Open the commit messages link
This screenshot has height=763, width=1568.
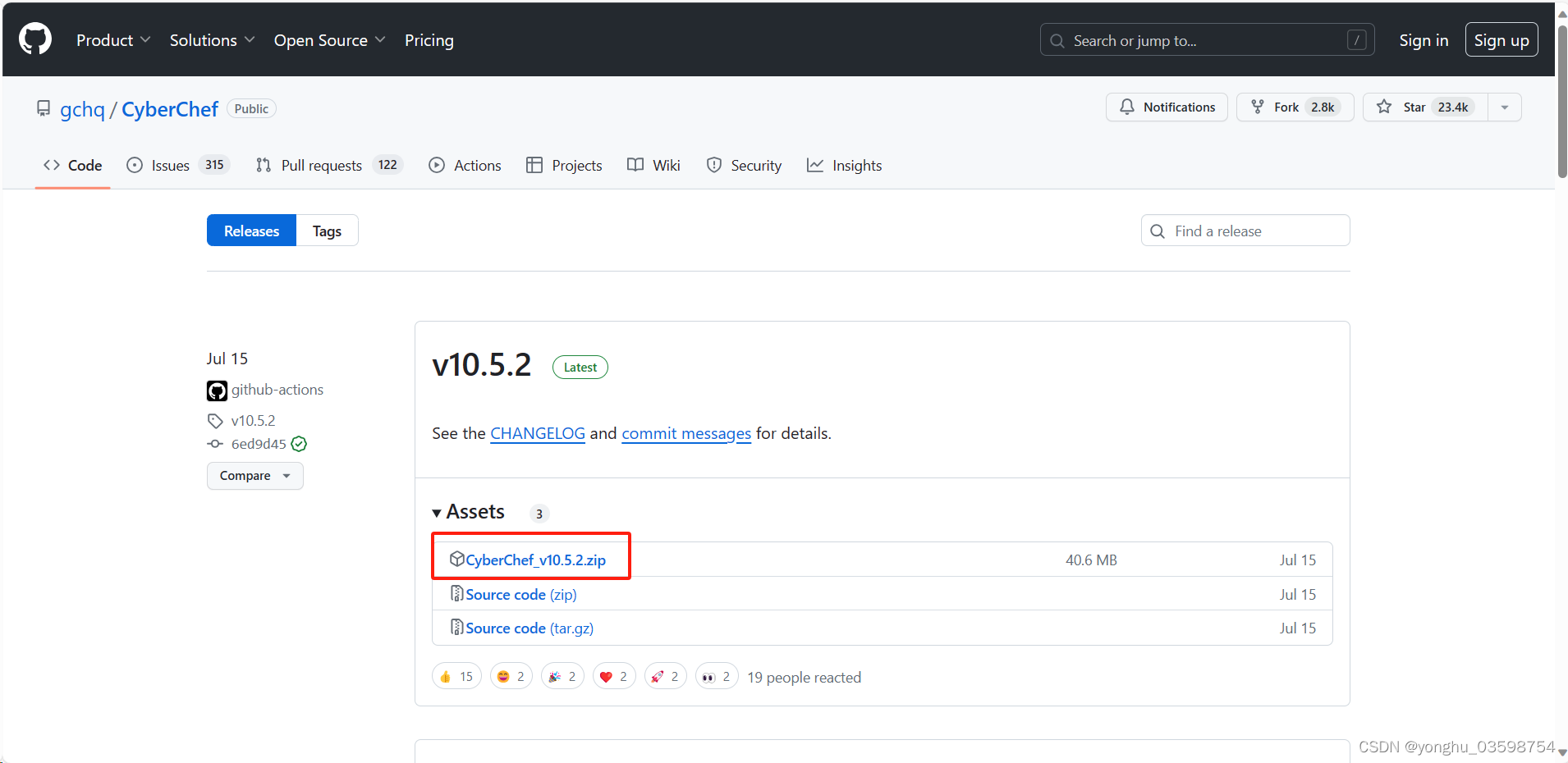coord(686,433)
